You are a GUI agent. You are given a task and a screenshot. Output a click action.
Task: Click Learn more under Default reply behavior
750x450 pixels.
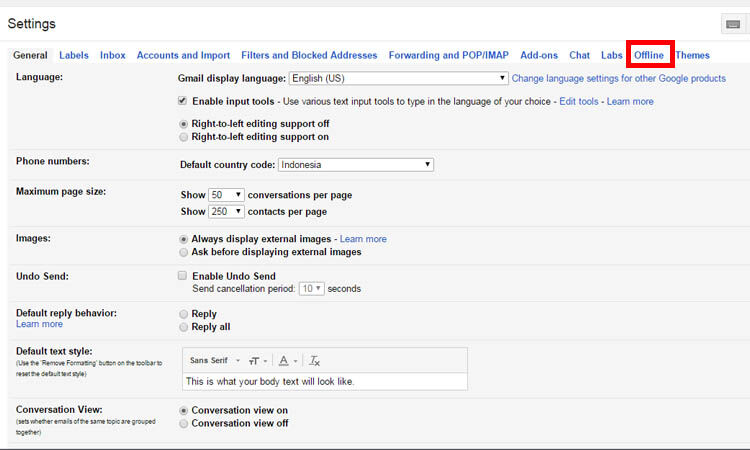[39, 324]
